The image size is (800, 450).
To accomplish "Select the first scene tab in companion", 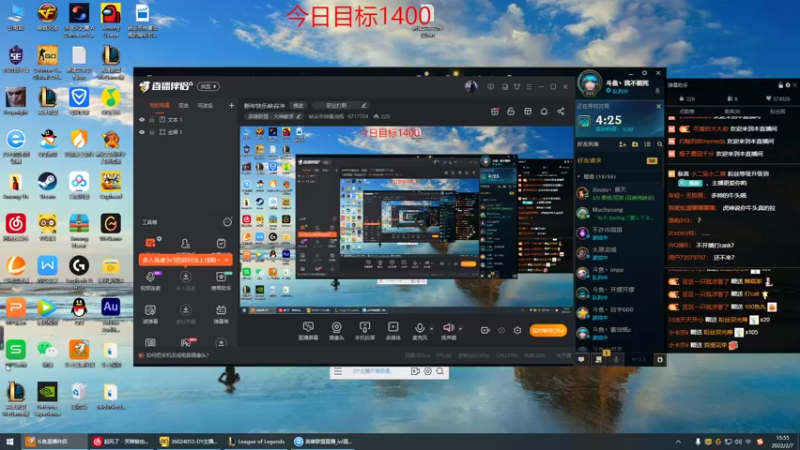I will (159, 105).
